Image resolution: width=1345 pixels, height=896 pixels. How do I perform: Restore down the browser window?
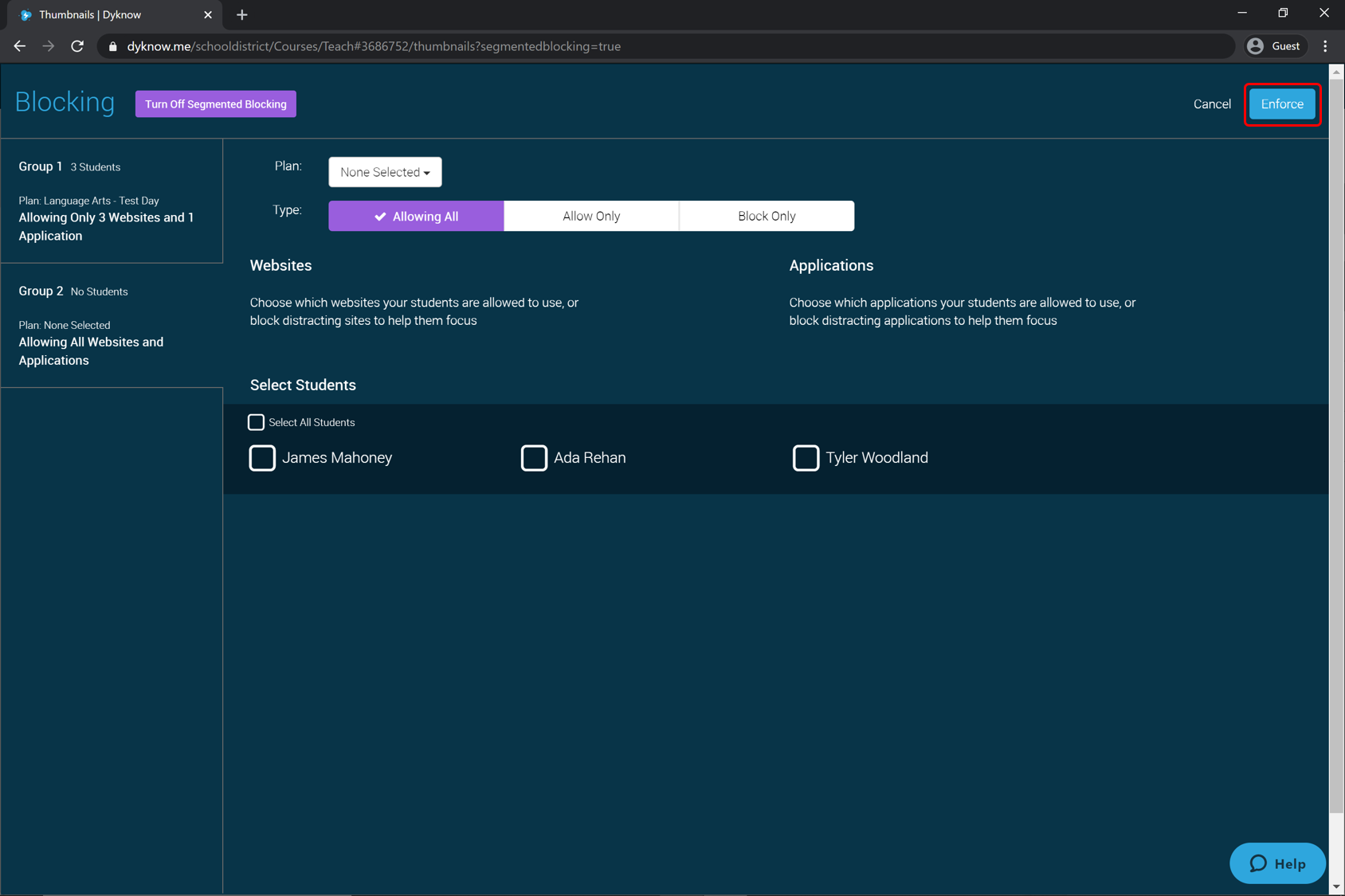pos(1283,13)
